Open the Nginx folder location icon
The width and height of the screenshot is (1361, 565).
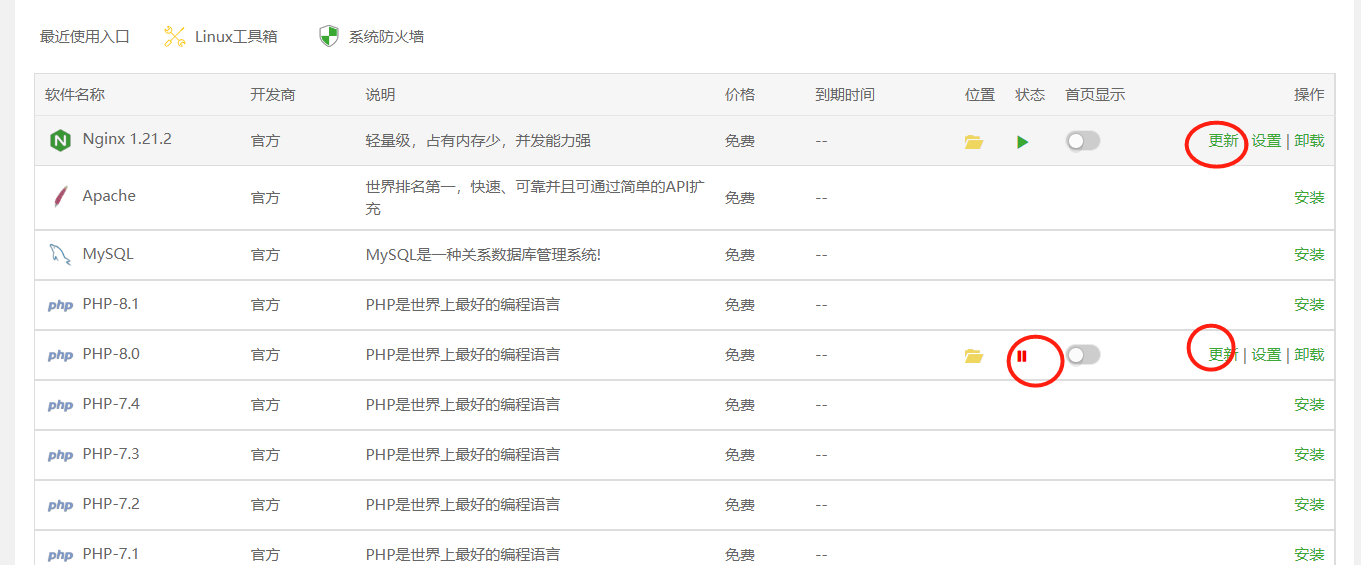click(x=974, y=142)
